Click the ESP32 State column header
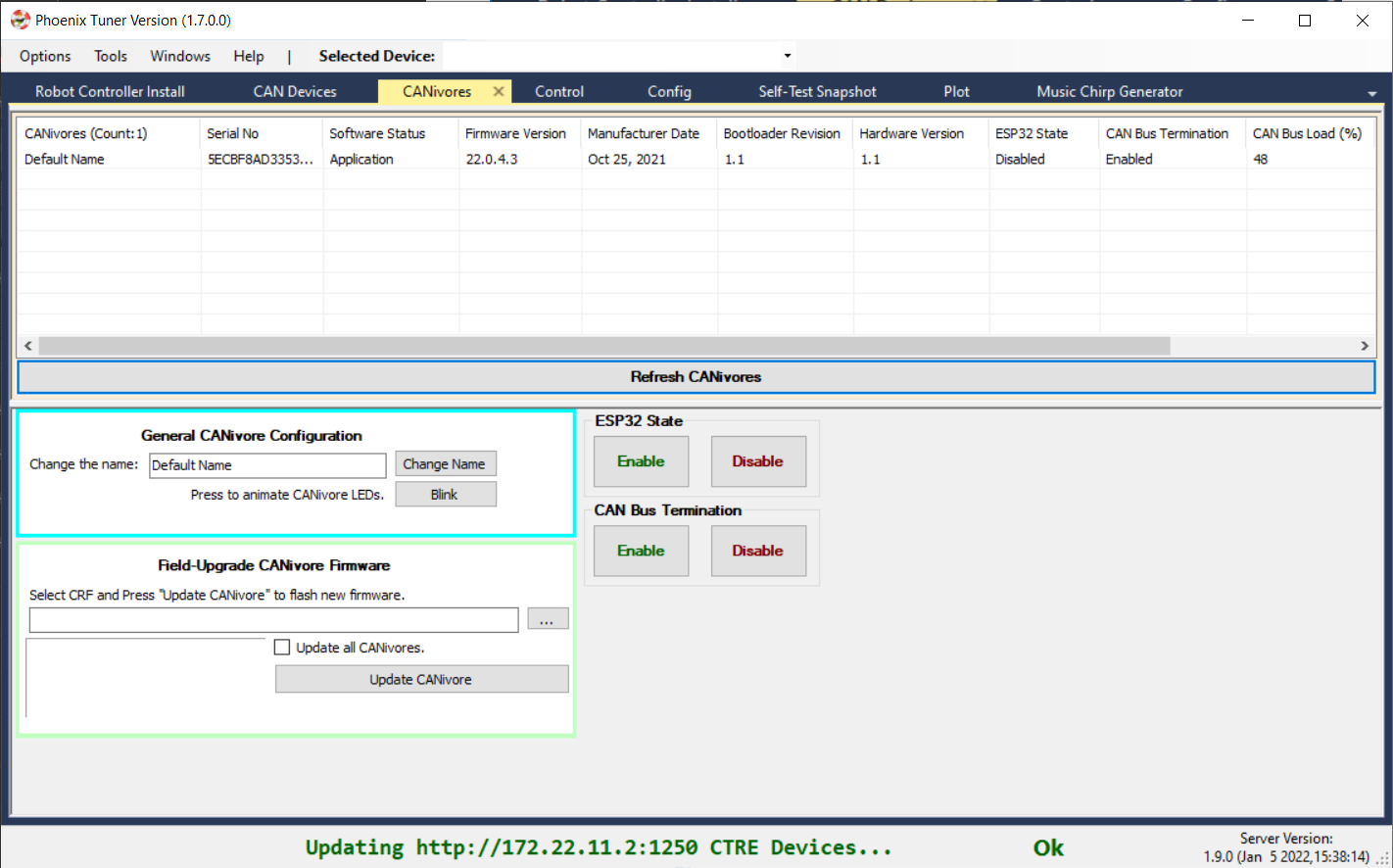Image resolution: width=1393 pixels, height=868 pixels. click(1044, 133)
